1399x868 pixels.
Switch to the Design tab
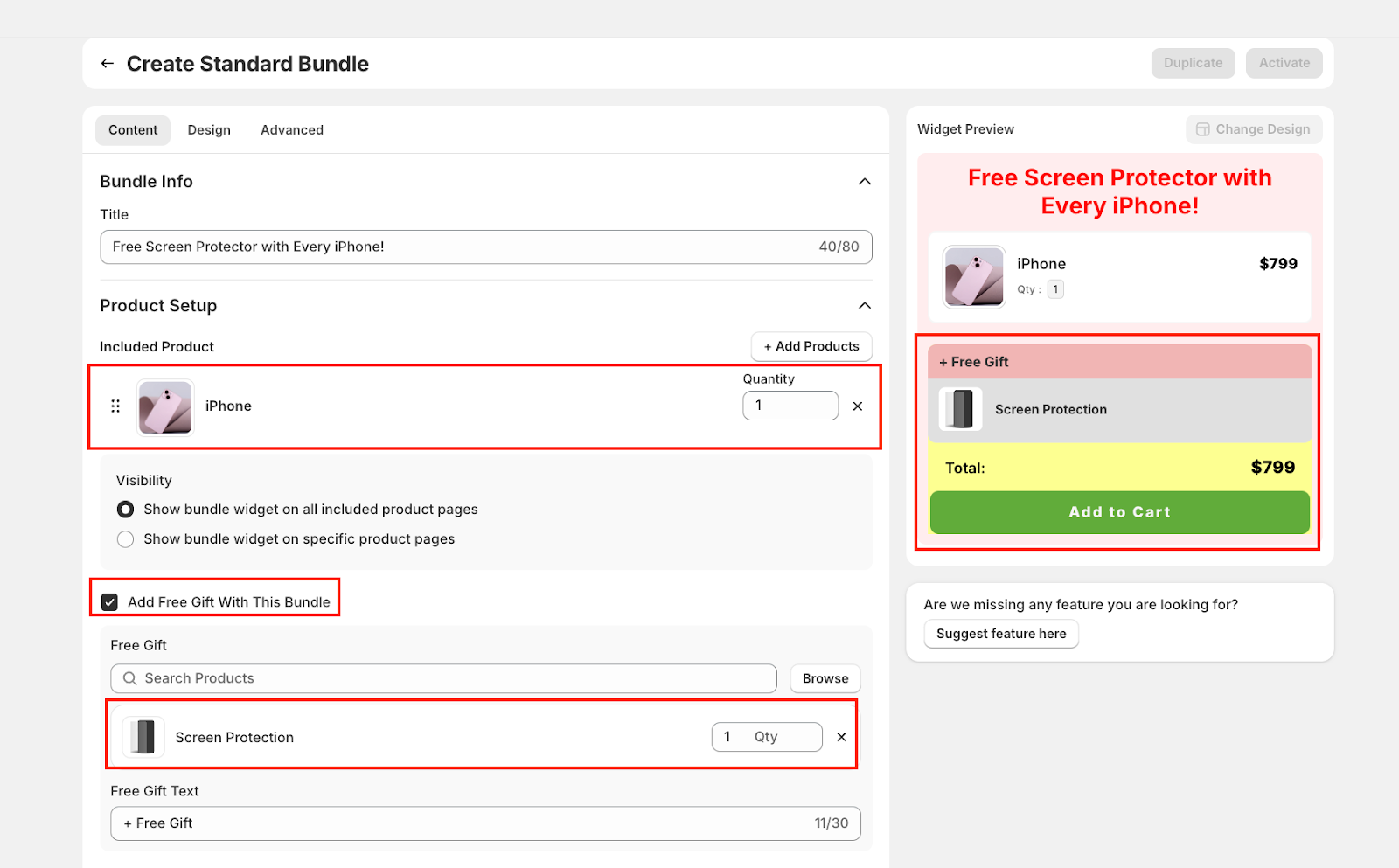pyautogui.click(x=209, y=130)
